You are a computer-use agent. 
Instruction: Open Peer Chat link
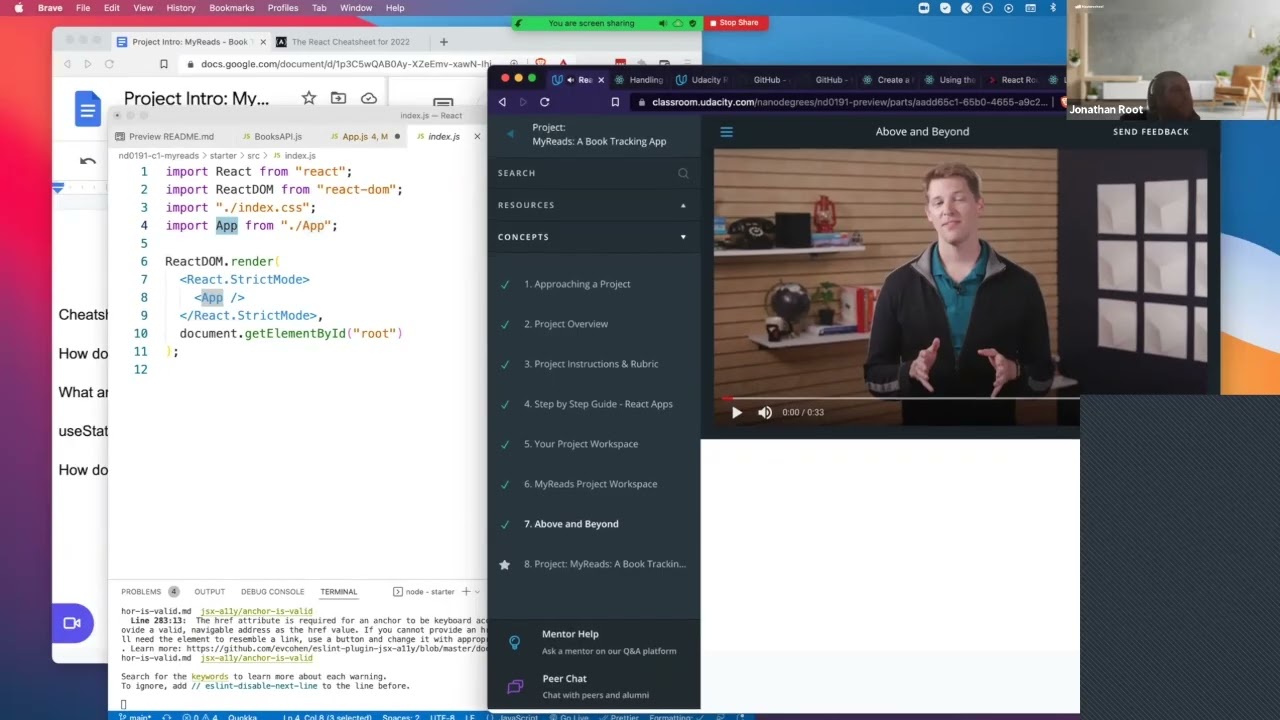click(x=564, y=678)
